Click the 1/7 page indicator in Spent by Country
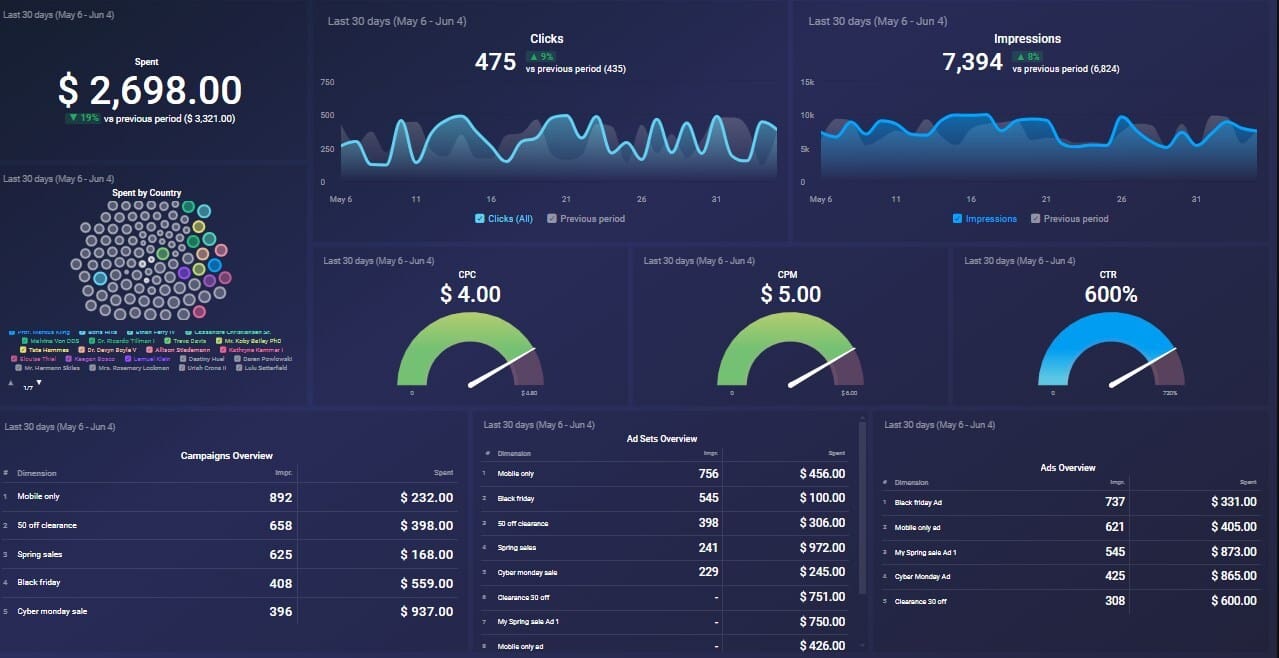1279x658 pixels. click(x=27, y=388)
